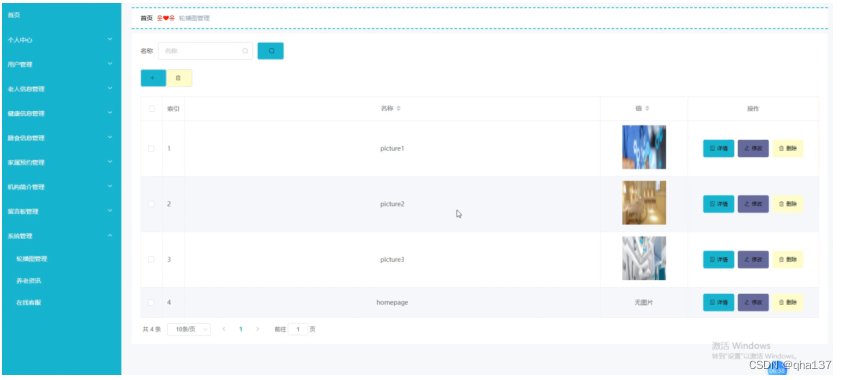Viewport: 847px width, 380px height.
Task: Click picture2 thumbnail image
Action: pos(644,203)
